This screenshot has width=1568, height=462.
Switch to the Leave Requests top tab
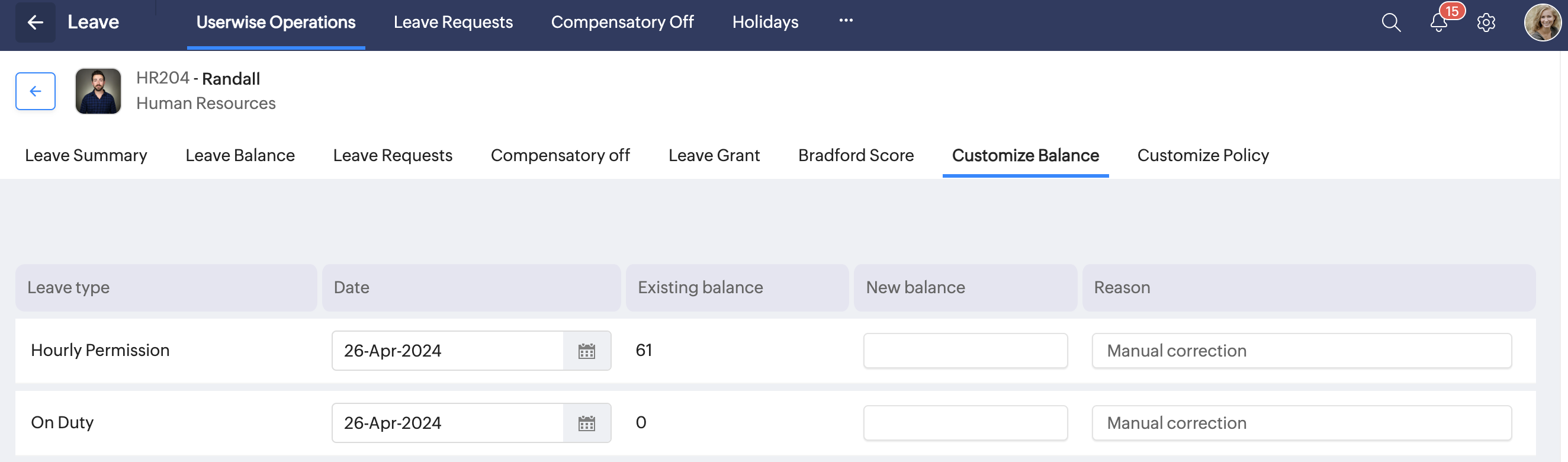453,23
